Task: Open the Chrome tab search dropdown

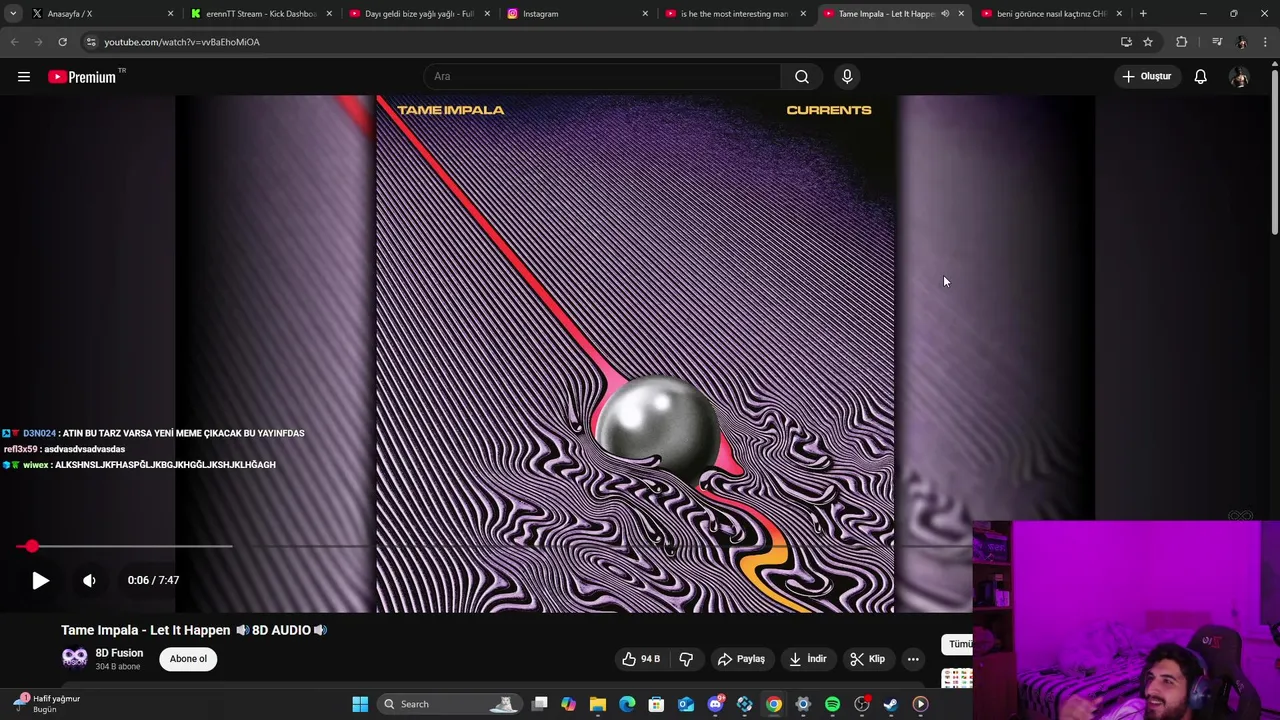Action: click(x=13, y=14)
